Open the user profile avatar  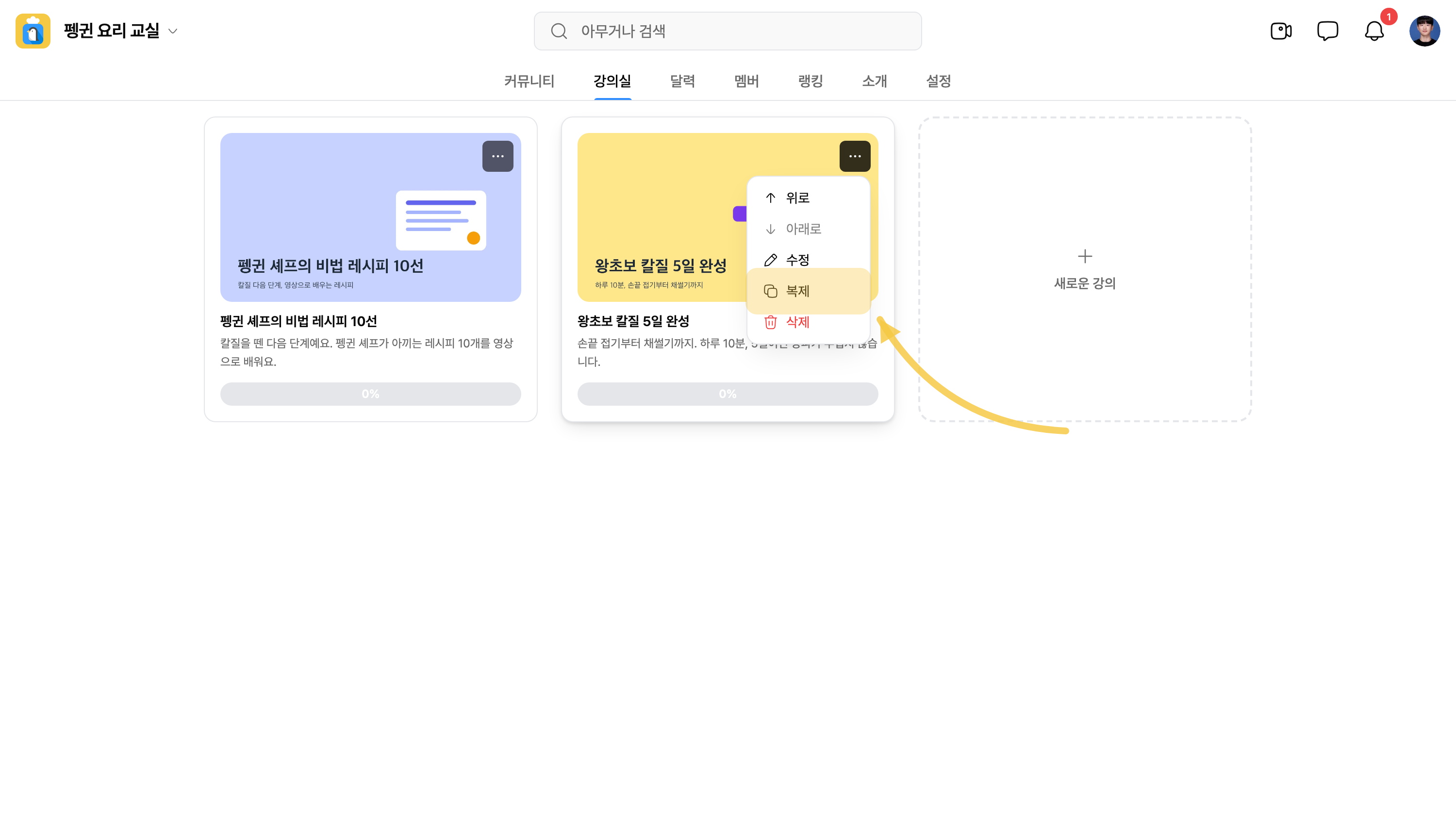[1424, 31]
